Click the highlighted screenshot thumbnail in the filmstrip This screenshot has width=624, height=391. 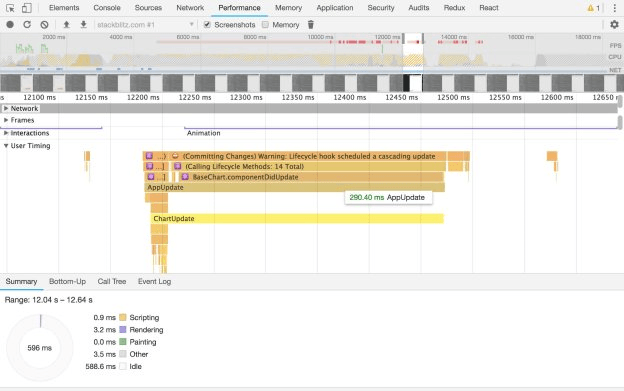pyautogui.click(x=413, y=83)
